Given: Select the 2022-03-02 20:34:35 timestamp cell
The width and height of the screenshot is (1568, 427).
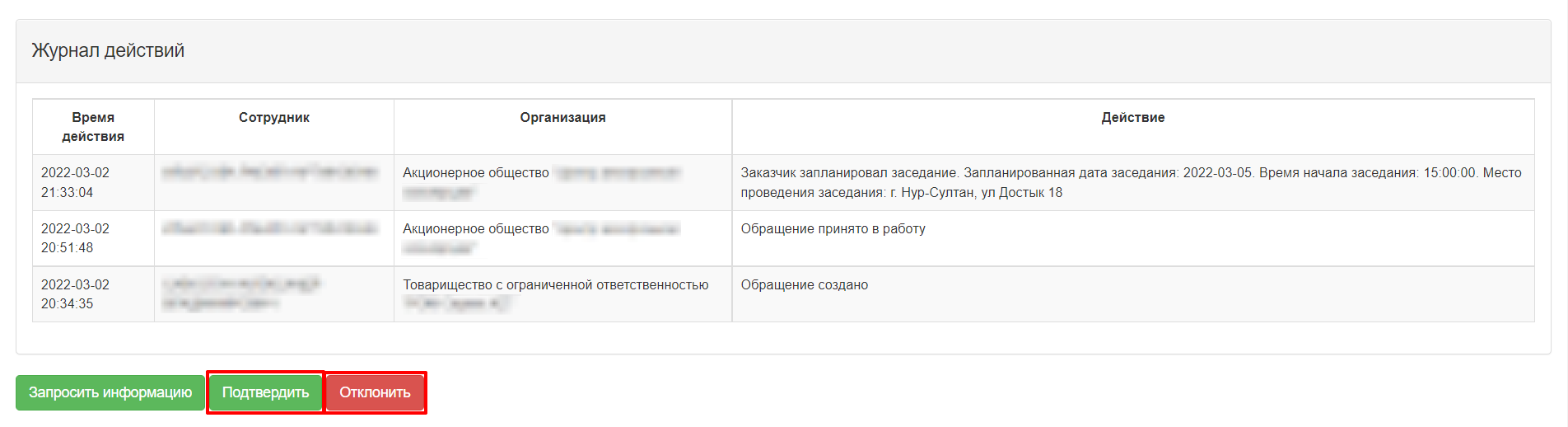Looking at the screenshot, I should [93, 294].
